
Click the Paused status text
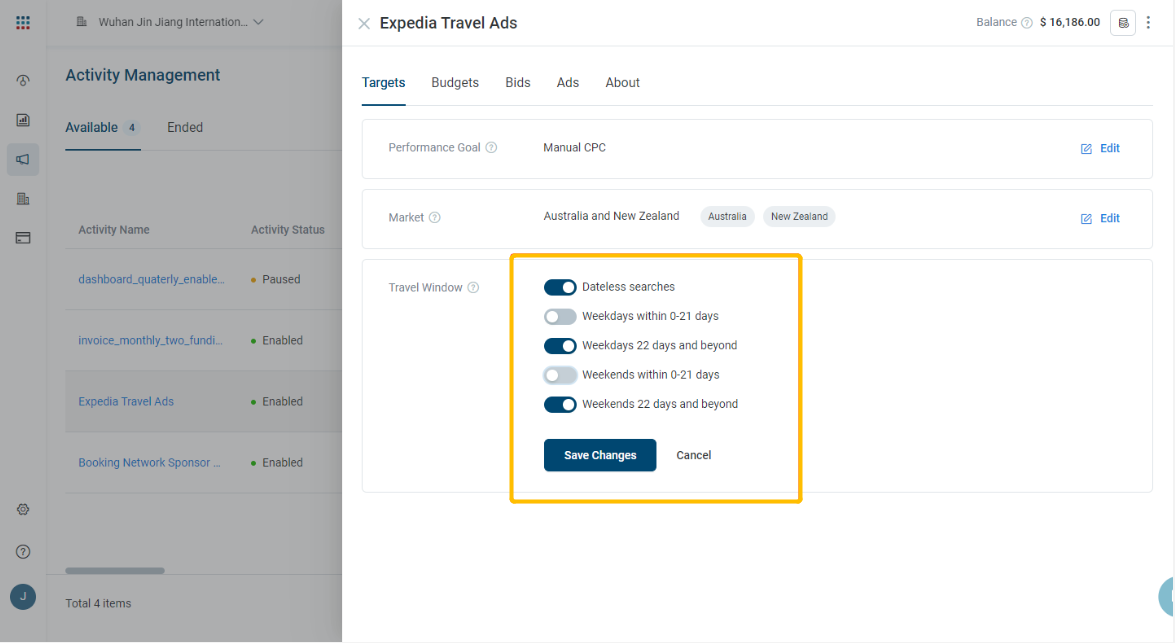point(281,280)
